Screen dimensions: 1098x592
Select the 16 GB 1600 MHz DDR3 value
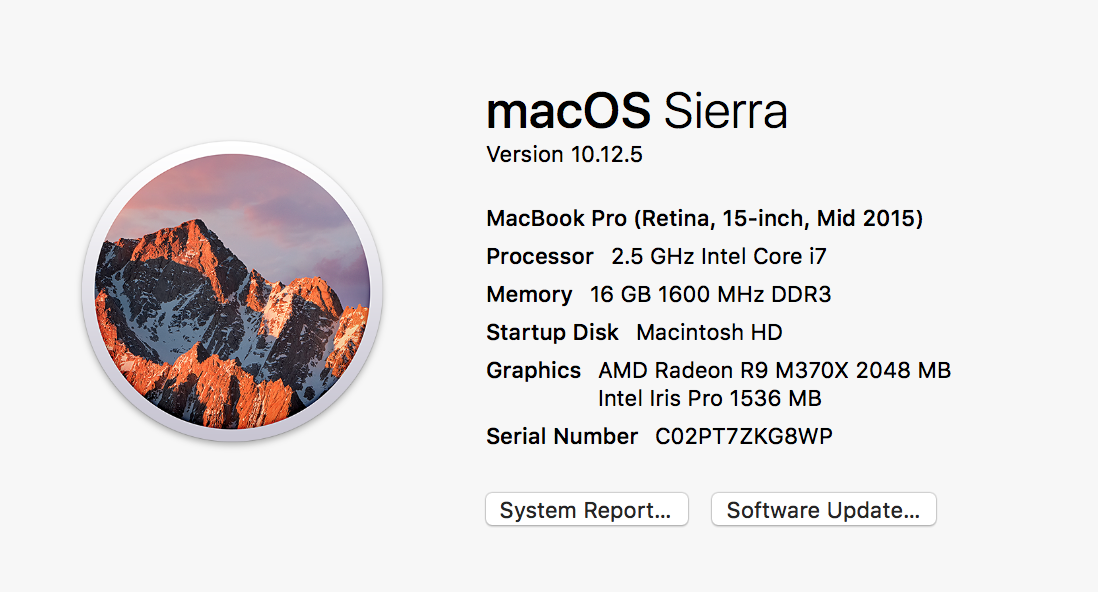click(x=711, y=294)
